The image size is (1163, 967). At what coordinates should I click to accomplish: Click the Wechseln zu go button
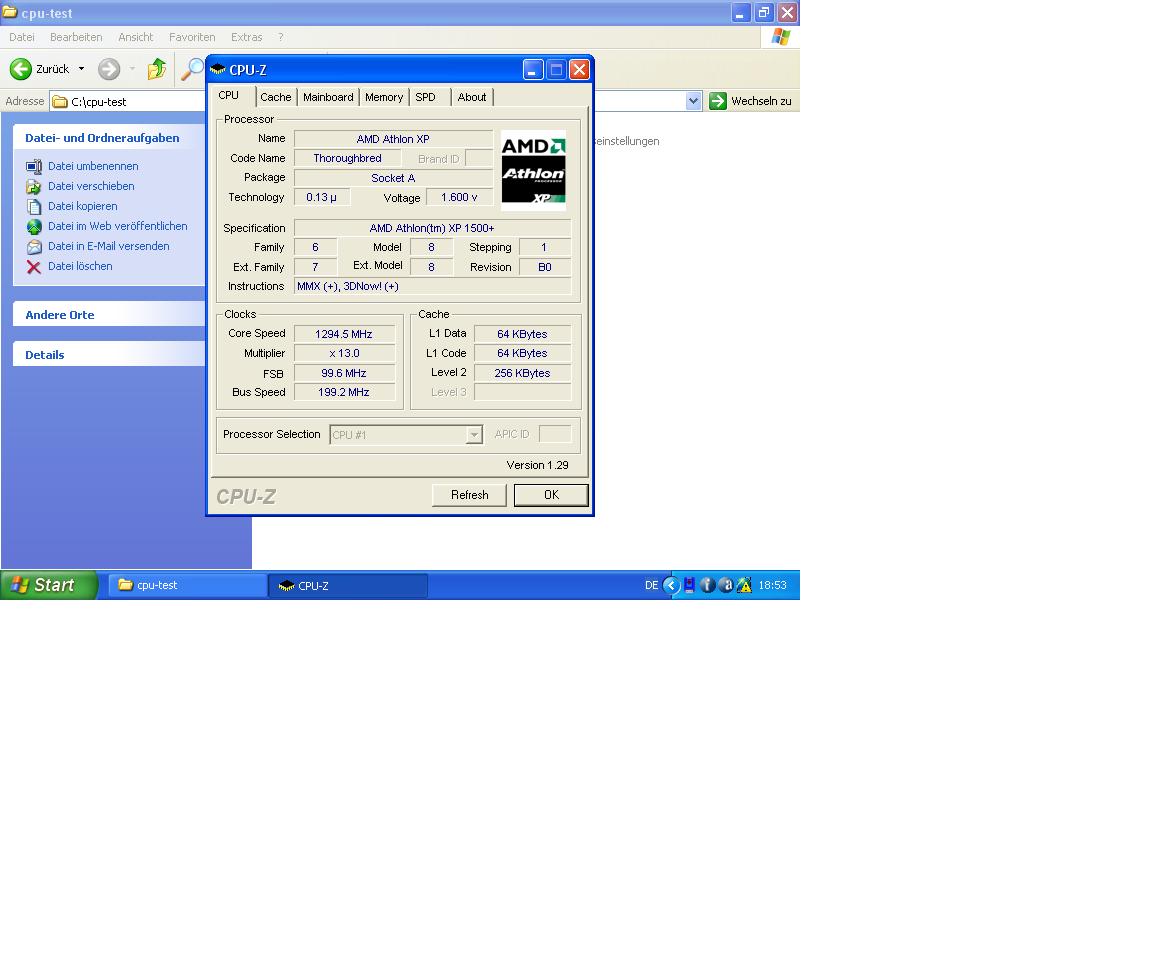[x=751, y=101]
